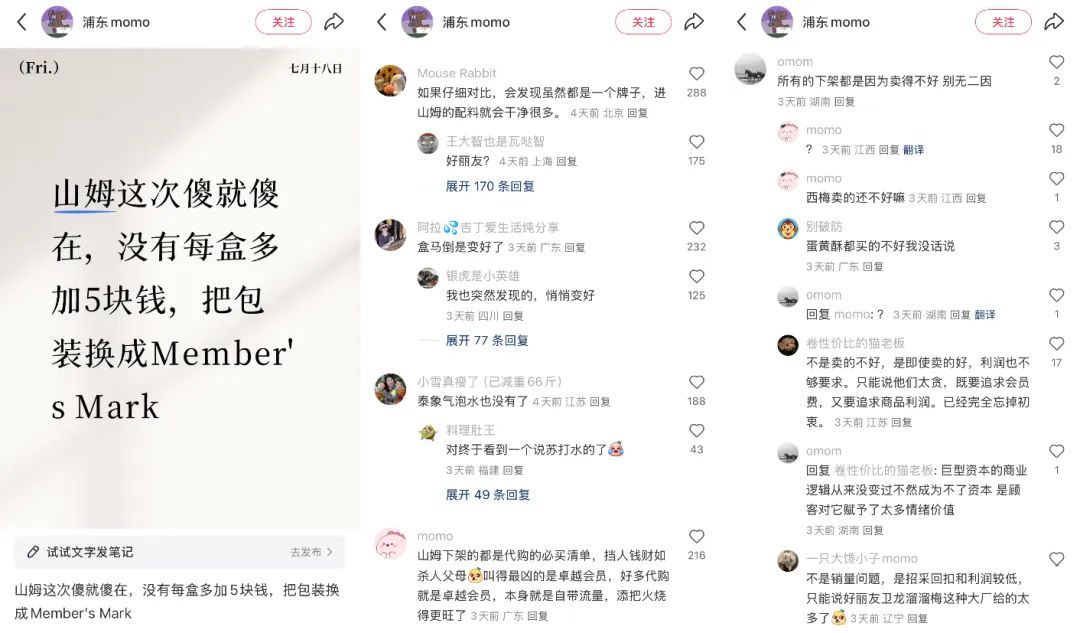Image resolution: width=1080 pixels, height=633 pixels.
Task: Tap the back arrow in the left panel
Action: (22, 22)
